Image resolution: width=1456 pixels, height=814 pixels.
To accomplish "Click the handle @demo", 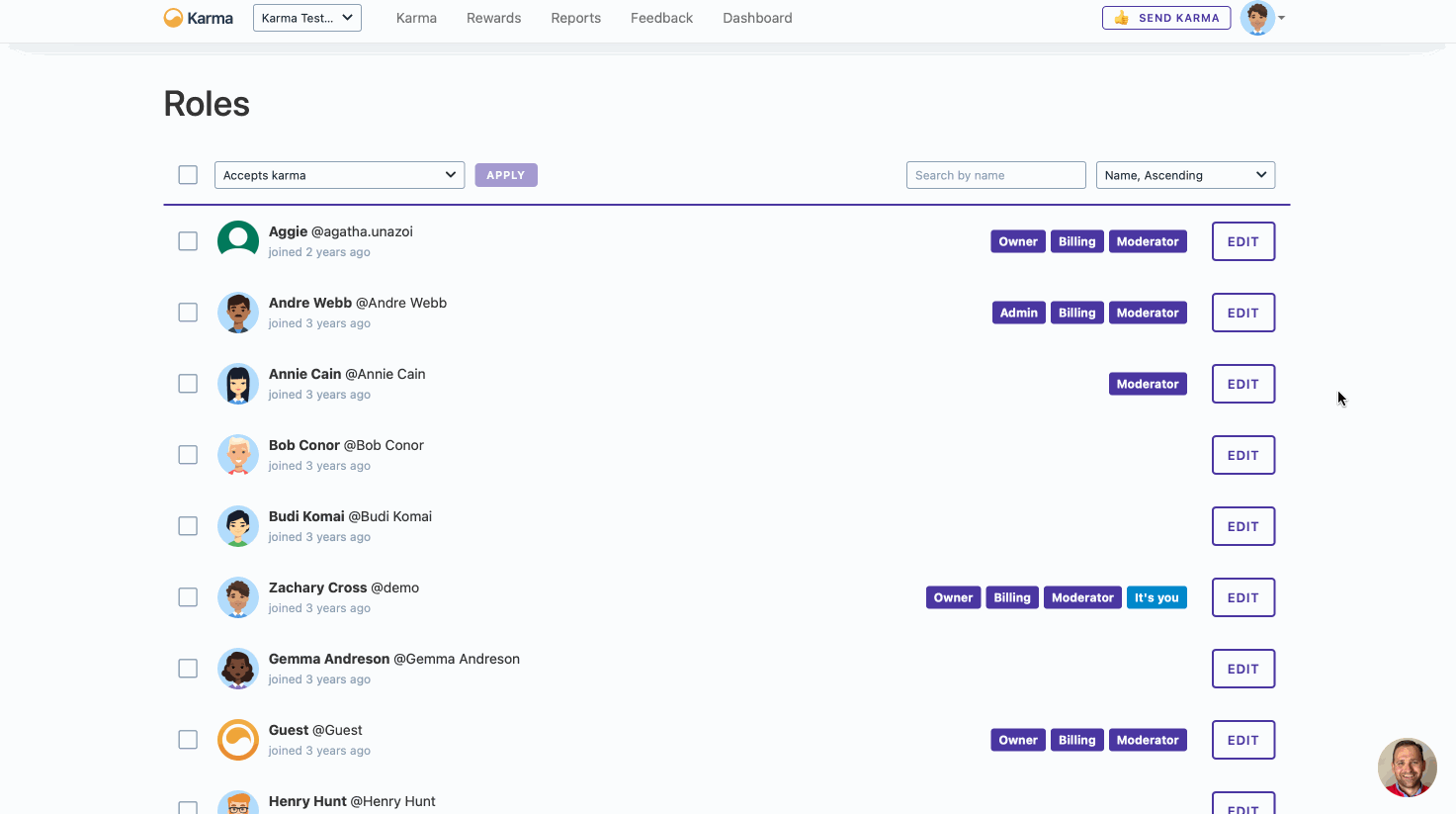I will 395,588.
